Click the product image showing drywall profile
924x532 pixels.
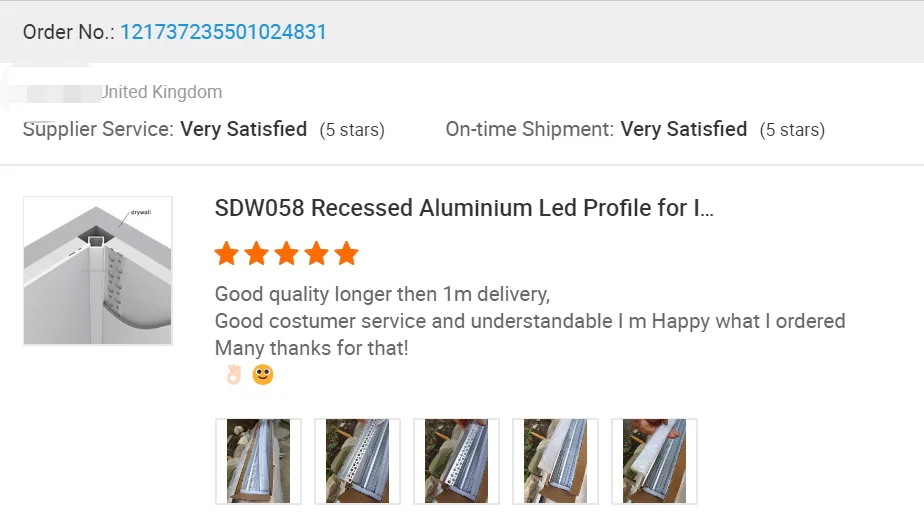pos(98,271)
